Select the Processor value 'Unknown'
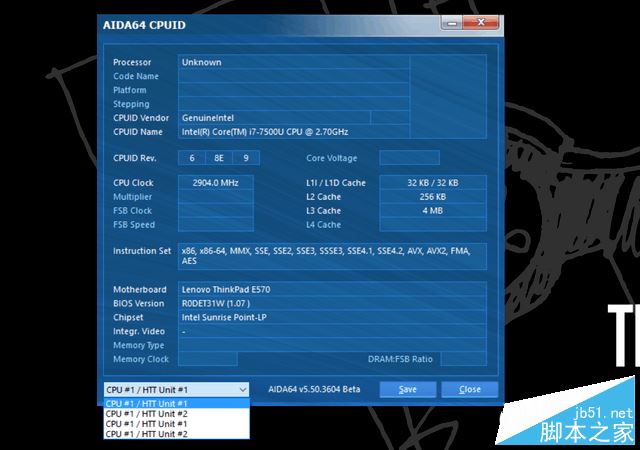 pos(202,62)
